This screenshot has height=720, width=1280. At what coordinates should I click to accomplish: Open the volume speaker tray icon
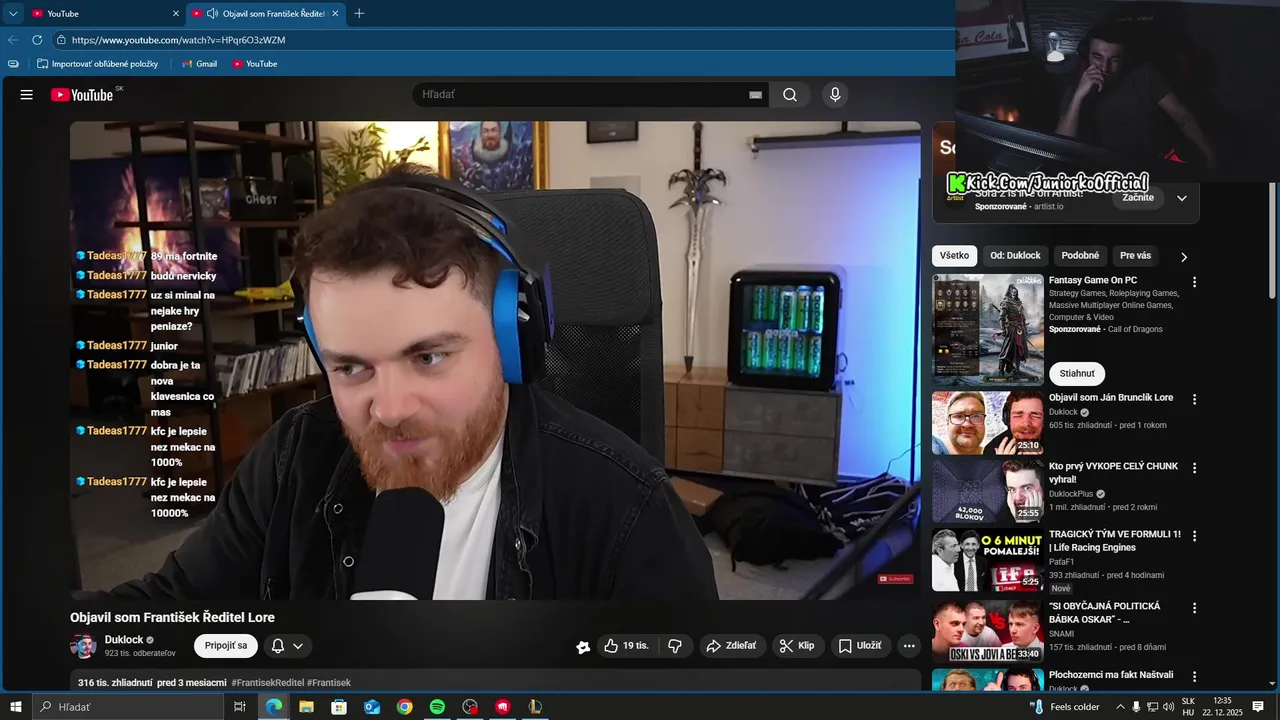point(1168,707)
